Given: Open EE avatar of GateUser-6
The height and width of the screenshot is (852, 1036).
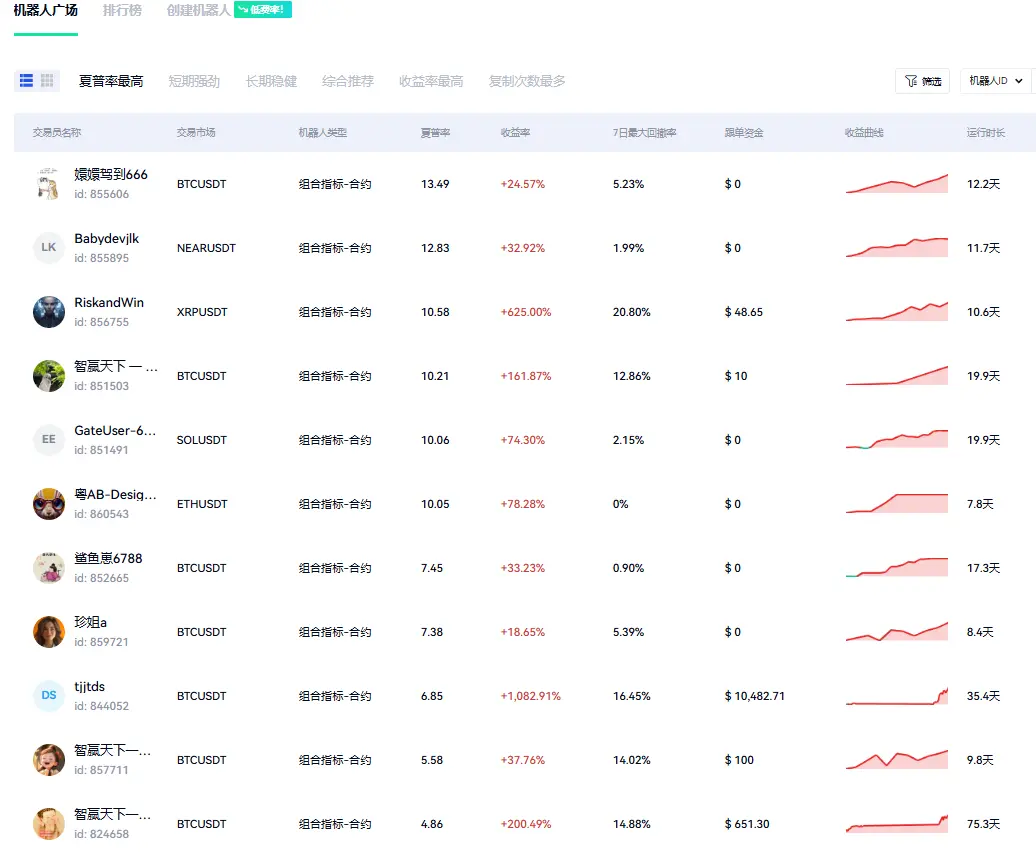Looking at the screenshot, I should pos(49,440).
